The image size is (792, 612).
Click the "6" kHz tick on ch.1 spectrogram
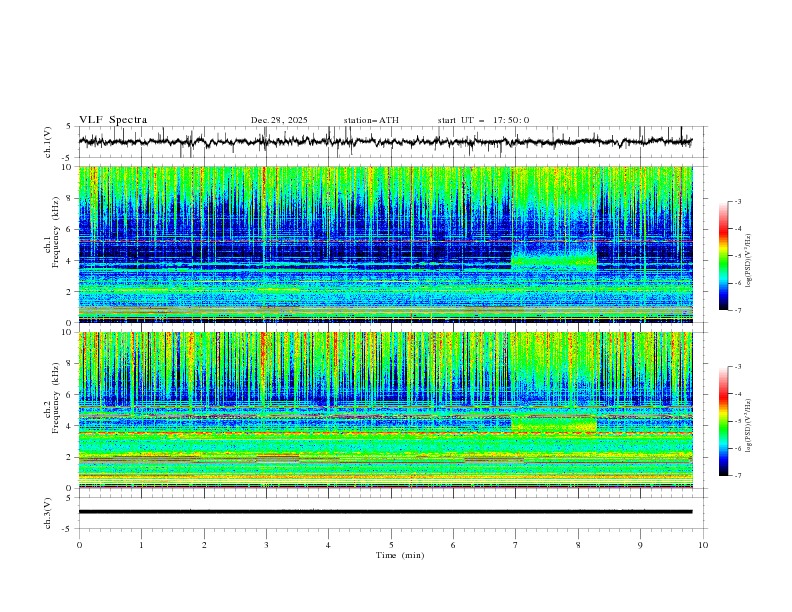(x=71, y=229)
